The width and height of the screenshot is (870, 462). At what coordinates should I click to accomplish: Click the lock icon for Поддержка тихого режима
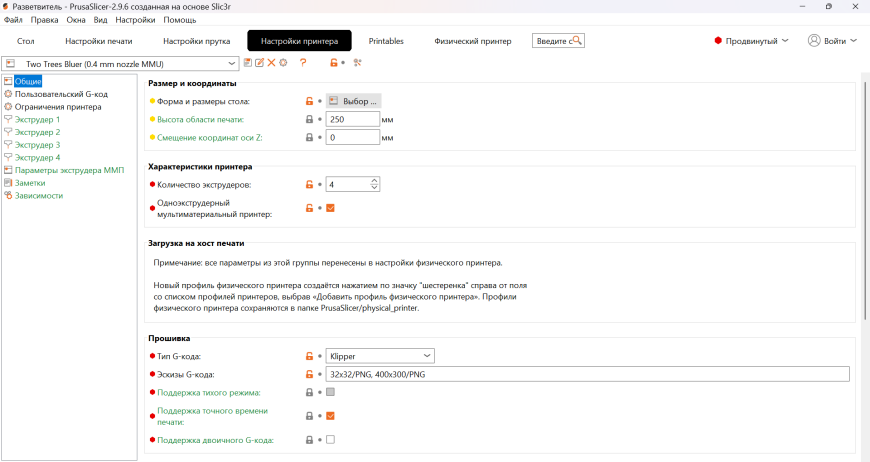click(310, 392)
